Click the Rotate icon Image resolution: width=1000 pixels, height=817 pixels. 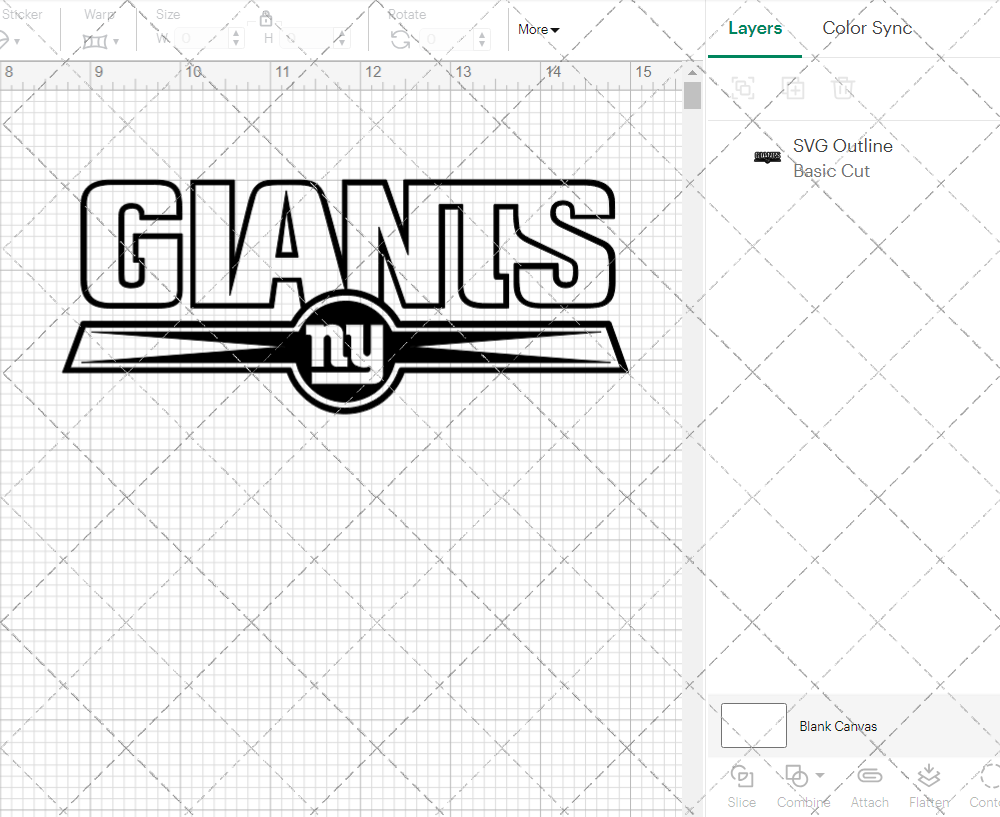coord(401,40)
